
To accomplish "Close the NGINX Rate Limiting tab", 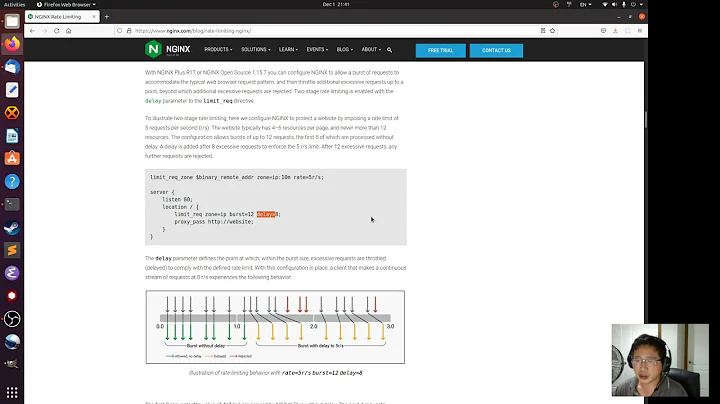I will click(x=94, y=17).
